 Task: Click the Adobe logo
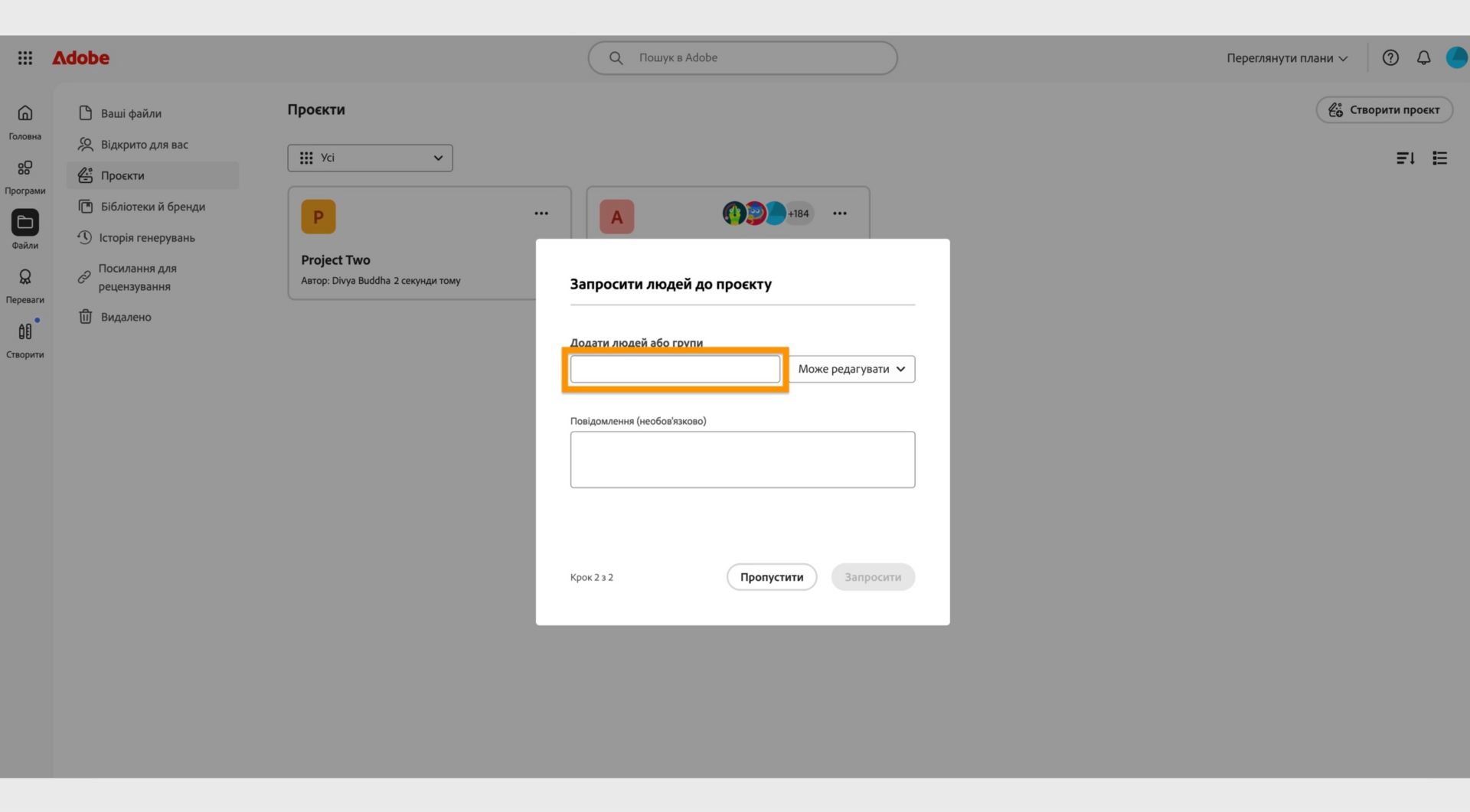pos(80,58)
